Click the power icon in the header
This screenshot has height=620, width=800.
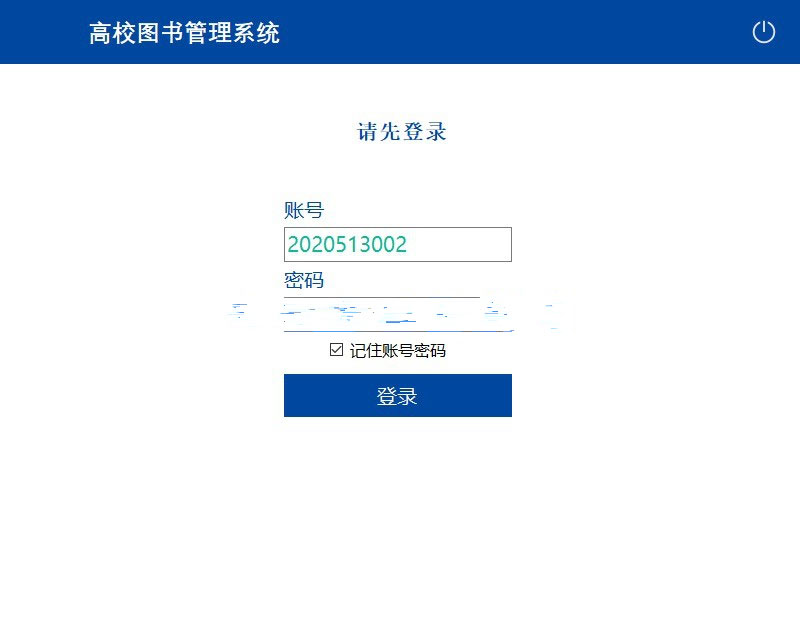pyautogui.click(x=763, y=32)
